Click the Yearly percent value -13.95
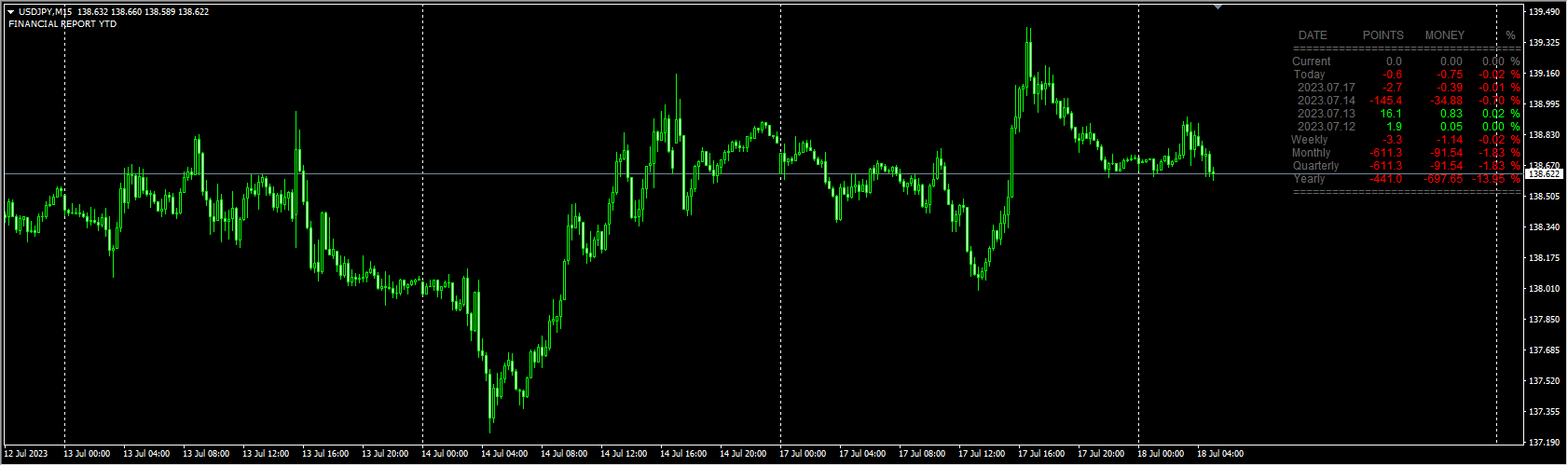1568x466 pixels. [1489, 179]
